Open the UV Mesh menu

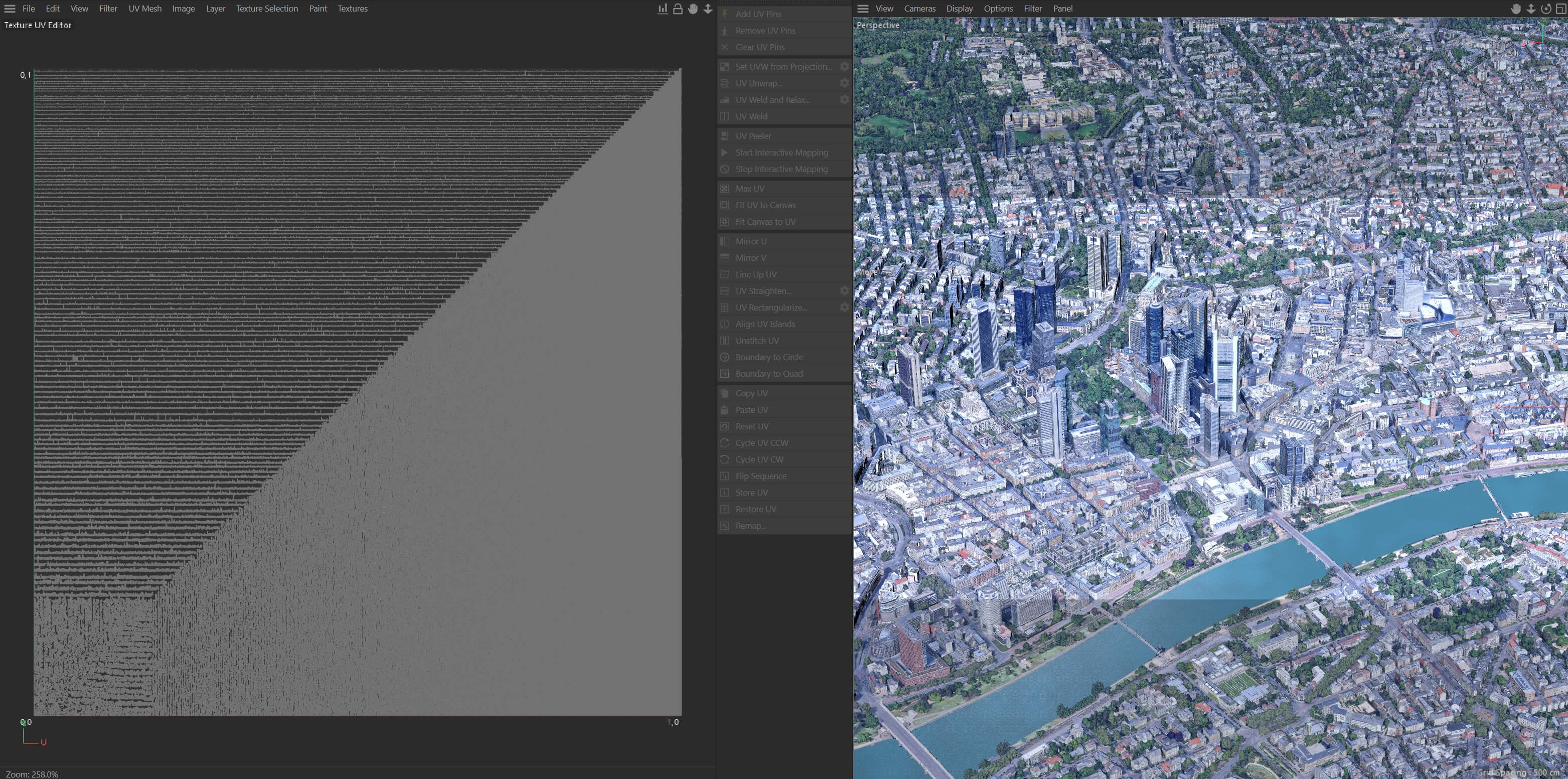click(145, 9)
